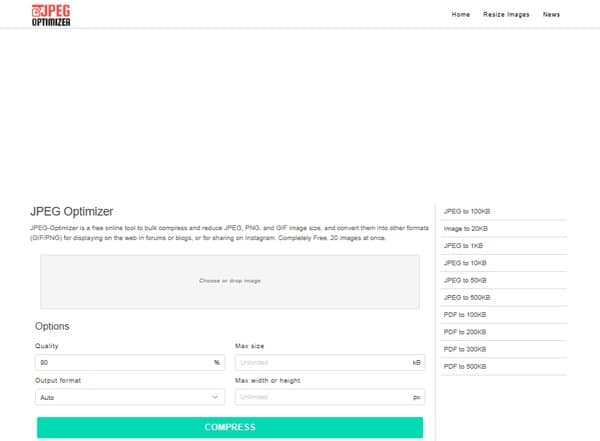
Task: Click the Max size input field
Action: click(330, 363)
